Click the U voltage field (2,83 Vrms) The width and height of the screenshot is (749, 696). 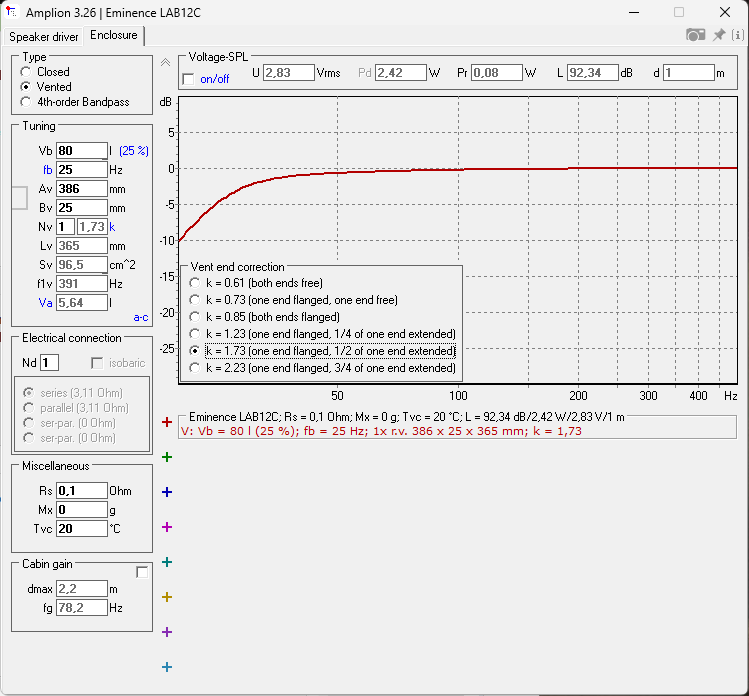(x=289, y=73)
